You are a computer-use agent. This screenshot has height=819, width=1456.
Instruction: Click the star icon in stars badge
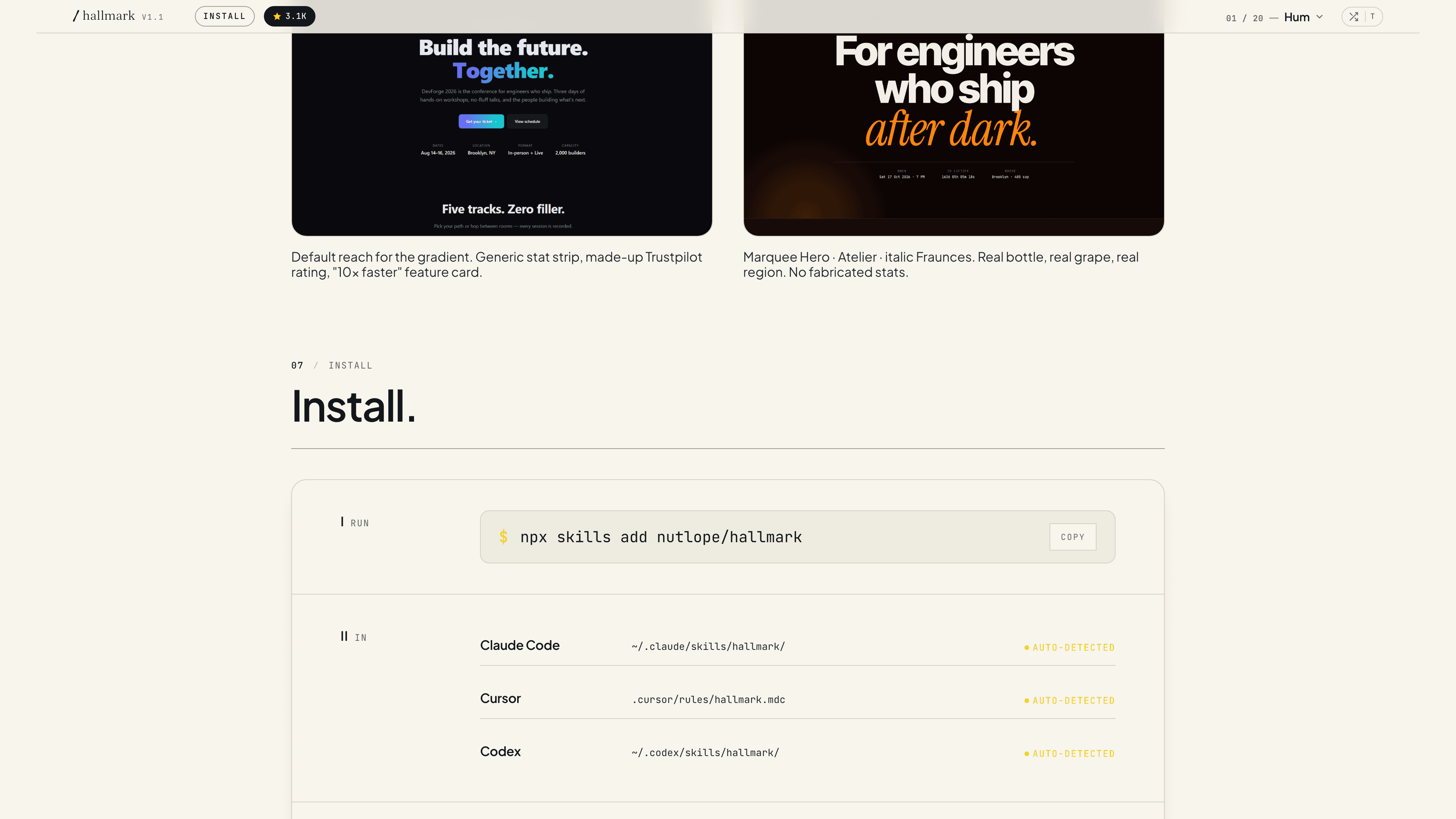coord(277,16)
